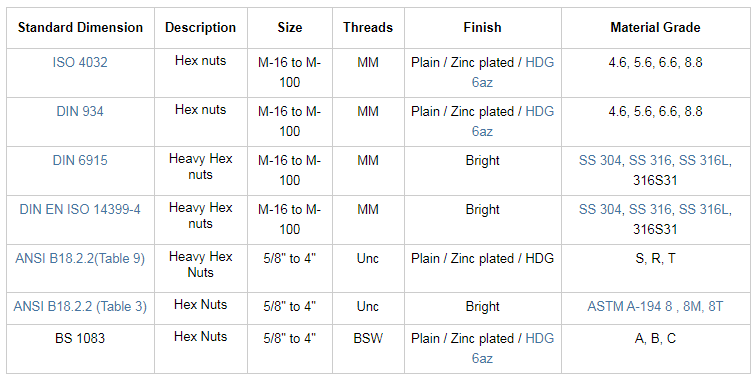Viewport: 756px width, 383px height.
Task: Click the Threads column header
Action: point(368,27)
